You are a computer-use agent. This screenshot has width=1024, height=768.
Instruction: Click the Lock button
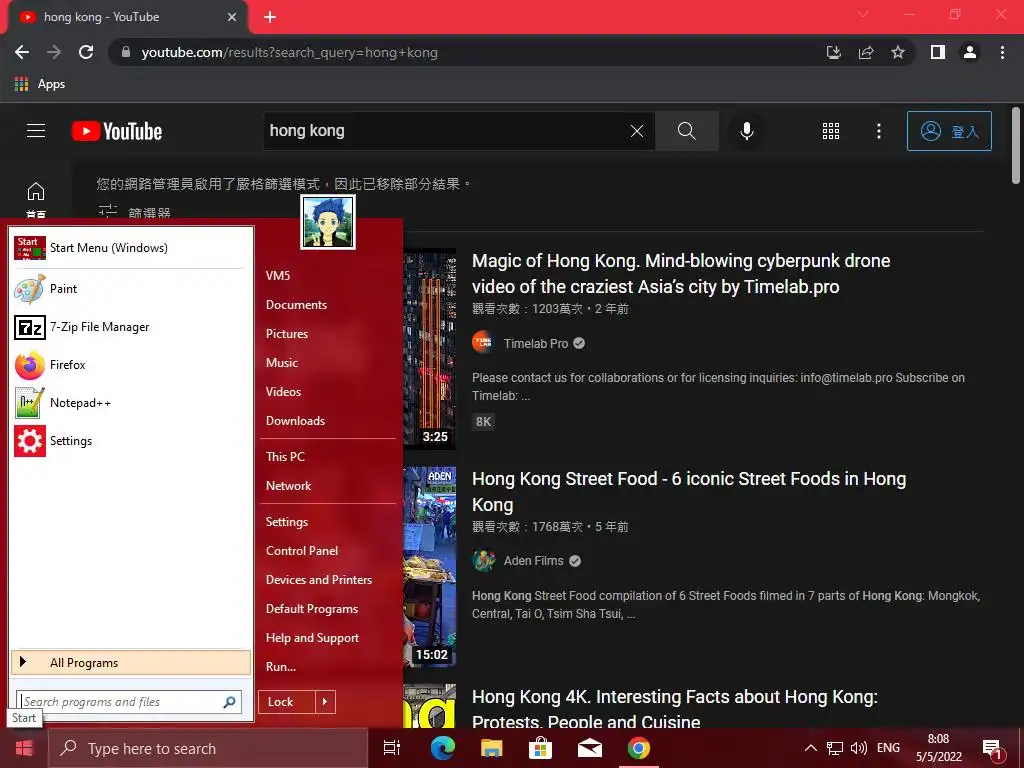pyautogui.click(x=286, y=702)
